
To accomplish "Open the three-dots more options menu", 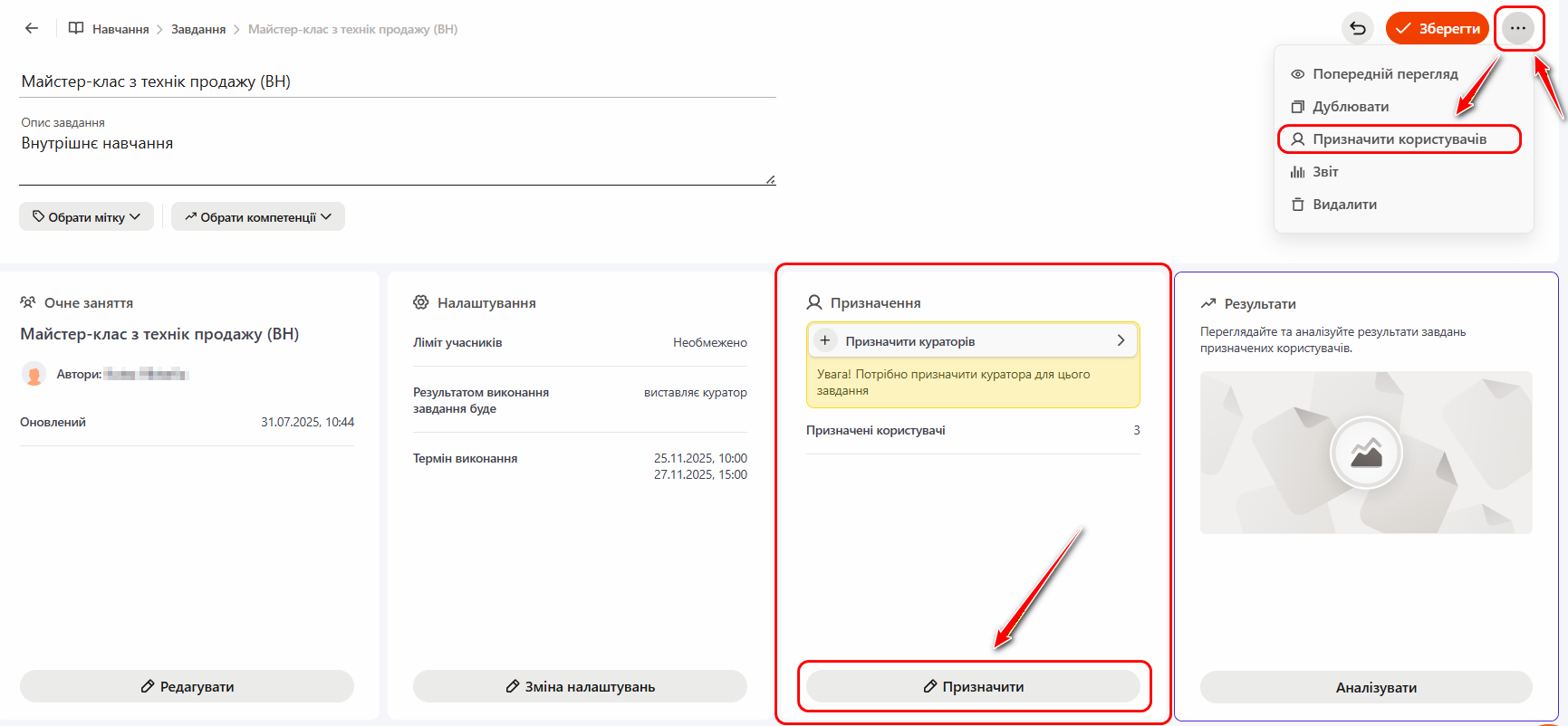I will [1517, 28].
